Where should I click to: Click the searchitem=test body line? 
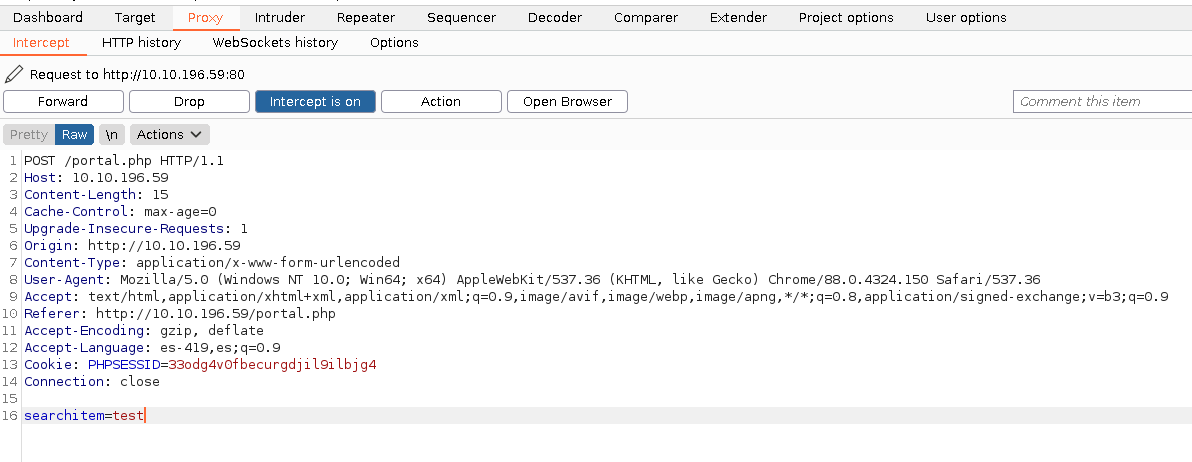pyautogui.click(x=84, y=416)
